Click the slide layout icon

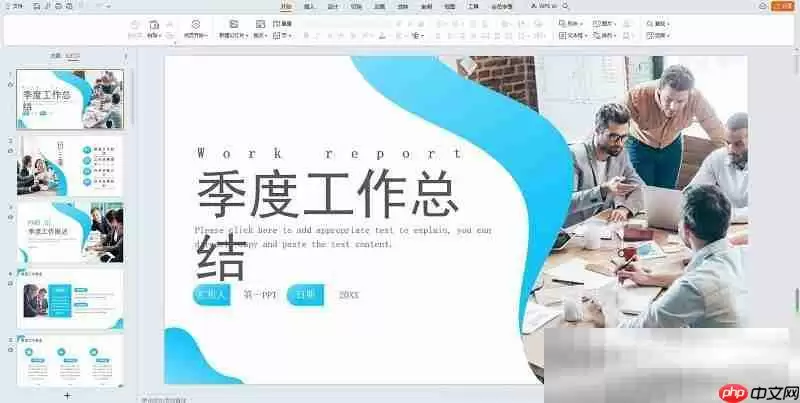(260, 24)
